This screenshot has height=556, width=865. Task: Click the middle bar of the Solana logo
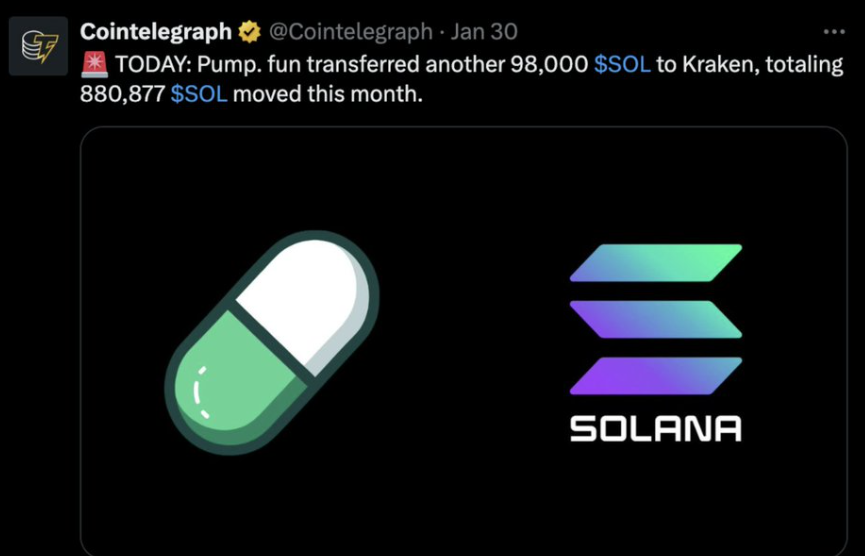click(656, 319)
